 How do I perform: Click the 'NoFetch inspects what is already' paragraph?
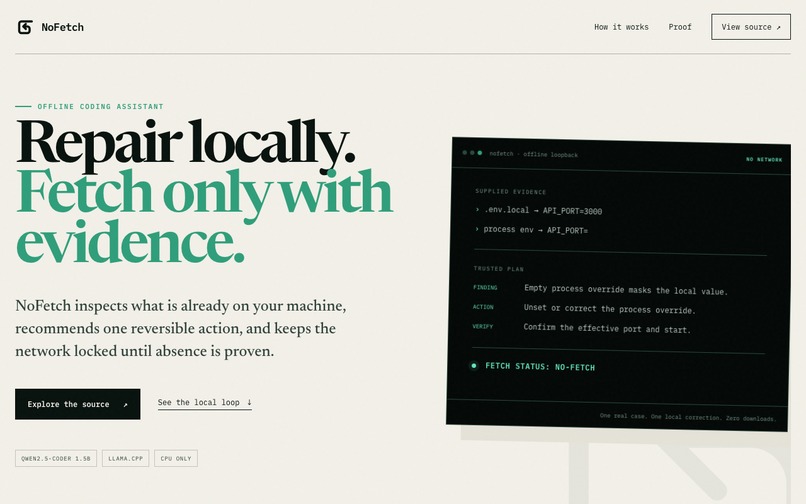(181, 328)
